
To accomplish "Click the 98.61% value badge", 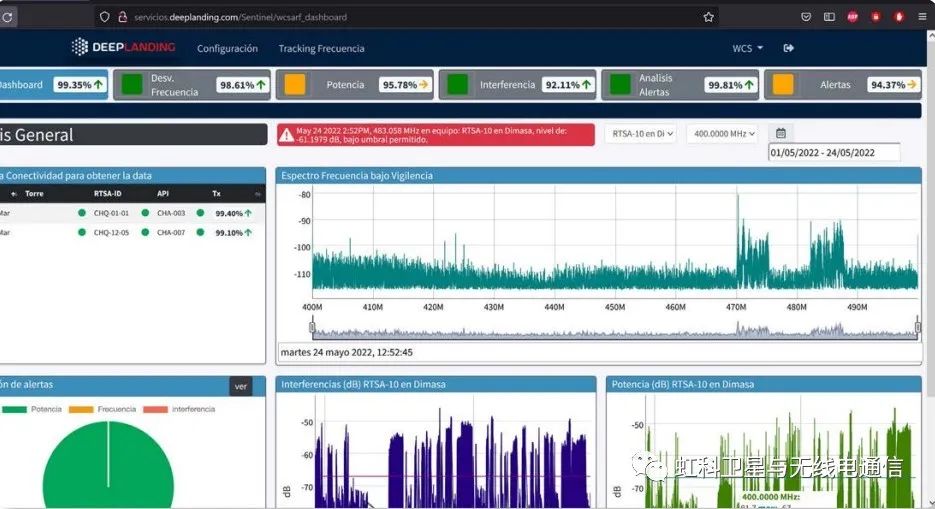I will coord(243,85).
